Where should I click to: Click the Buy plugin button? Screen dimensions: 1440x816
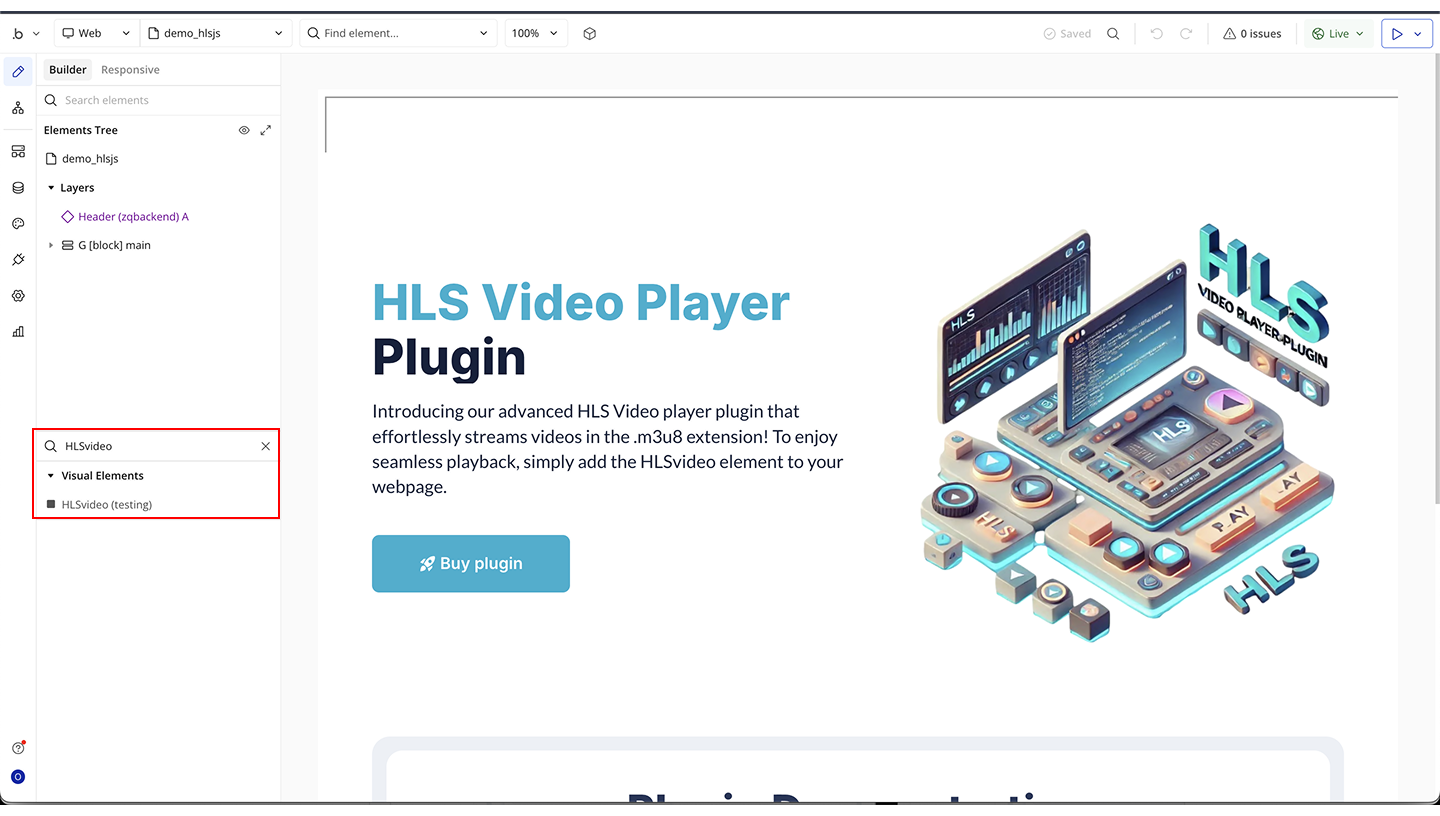tap(471, 563)
